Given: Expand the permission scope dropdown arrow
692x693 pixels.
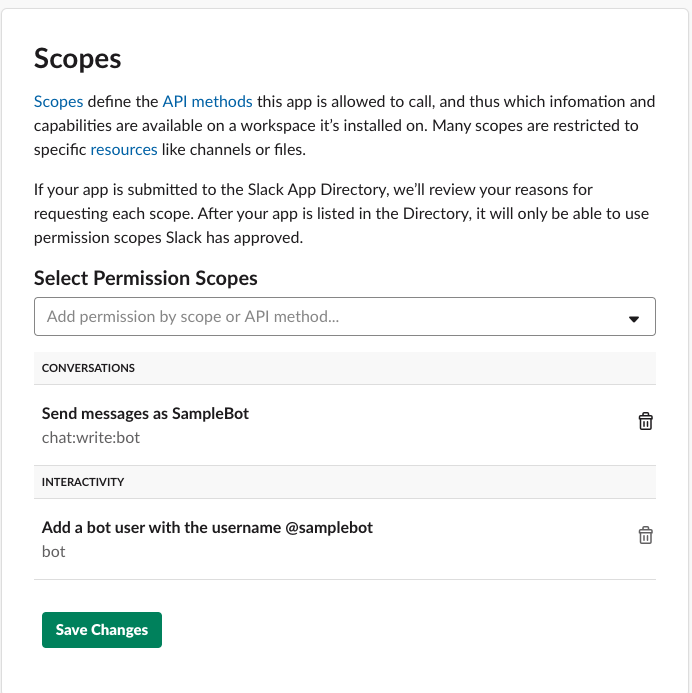Looking at the screenshot, I should click(633, 318).
